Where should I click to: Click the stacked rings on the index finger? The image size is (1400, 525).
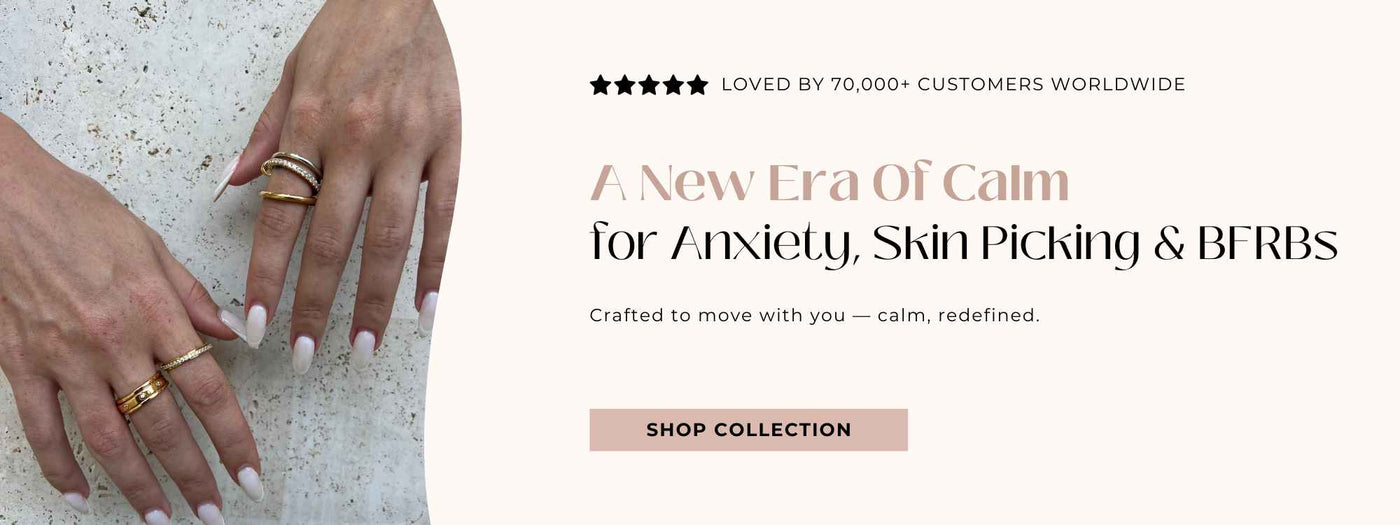click(290, 178)
